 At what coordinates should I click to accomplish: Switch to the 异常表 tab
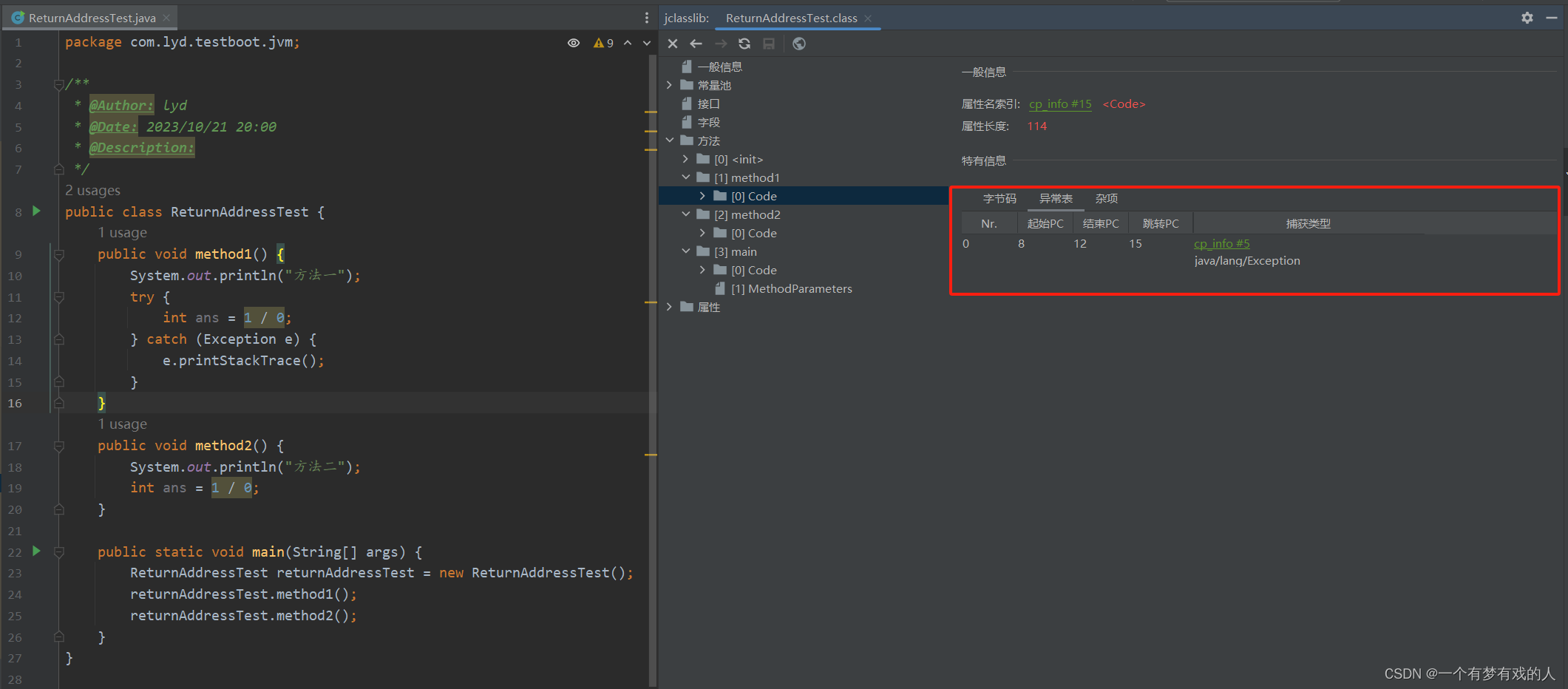(1056, 198)
